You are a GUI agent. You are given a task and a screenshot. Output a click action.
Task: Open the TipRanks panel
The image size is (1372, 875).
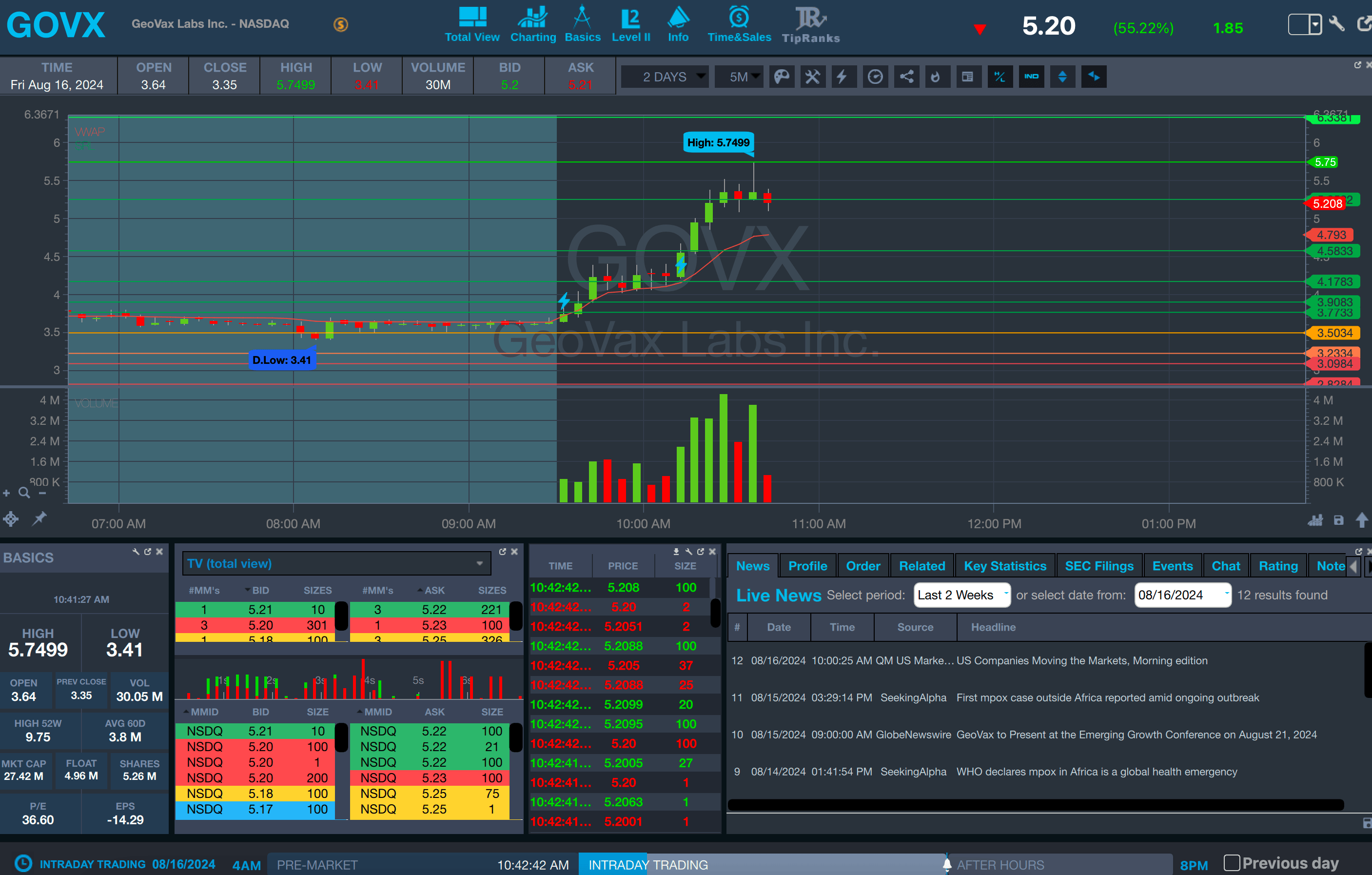click(x=810, y=25)
